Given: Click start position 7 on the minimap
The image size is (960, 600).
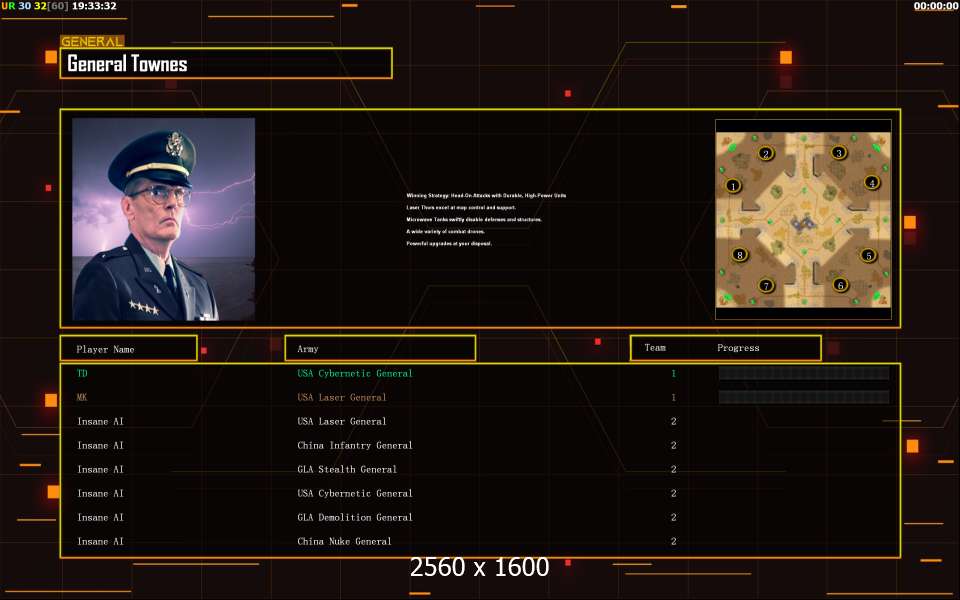Looking at the screenshot, I should [x=766, y=285].
